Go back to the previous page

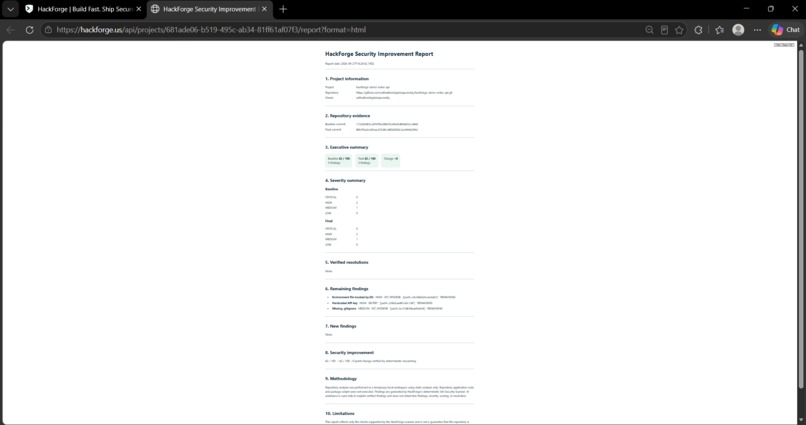pos(11,30)
